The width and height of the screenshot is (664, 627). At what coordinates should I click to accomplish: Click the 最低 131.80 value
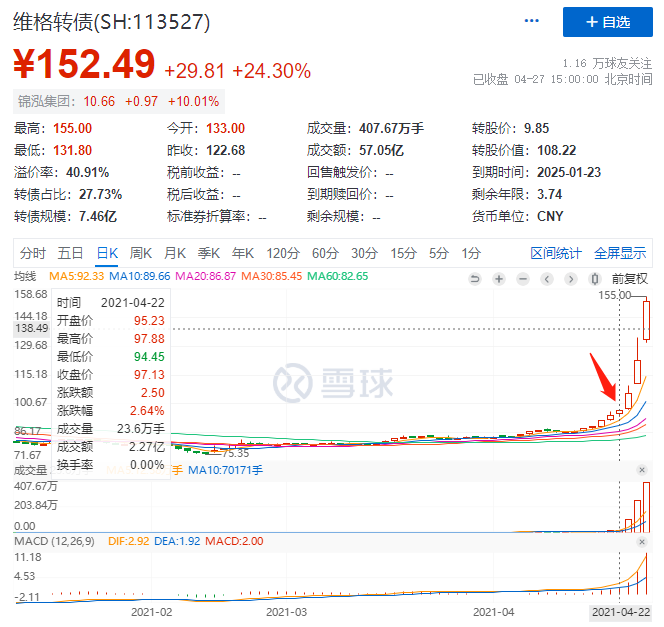point(72,150)
